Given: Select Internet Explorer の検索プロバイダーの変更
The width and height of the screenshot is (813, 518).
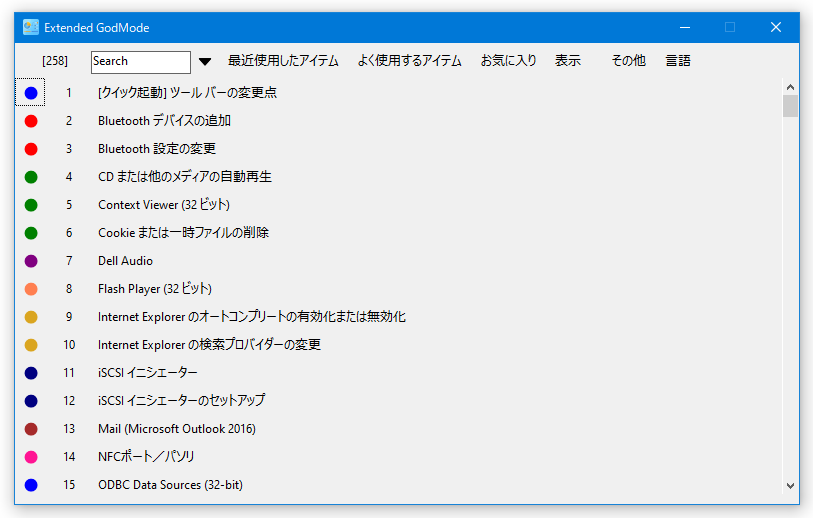Looking at the screenshot, I should pos(209,345).
